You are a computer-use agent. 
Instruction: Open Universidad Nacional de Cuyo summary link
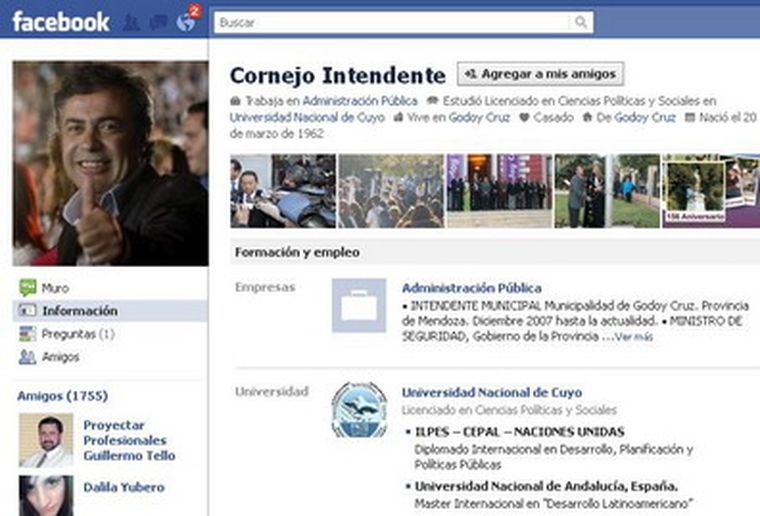point(307,117)
